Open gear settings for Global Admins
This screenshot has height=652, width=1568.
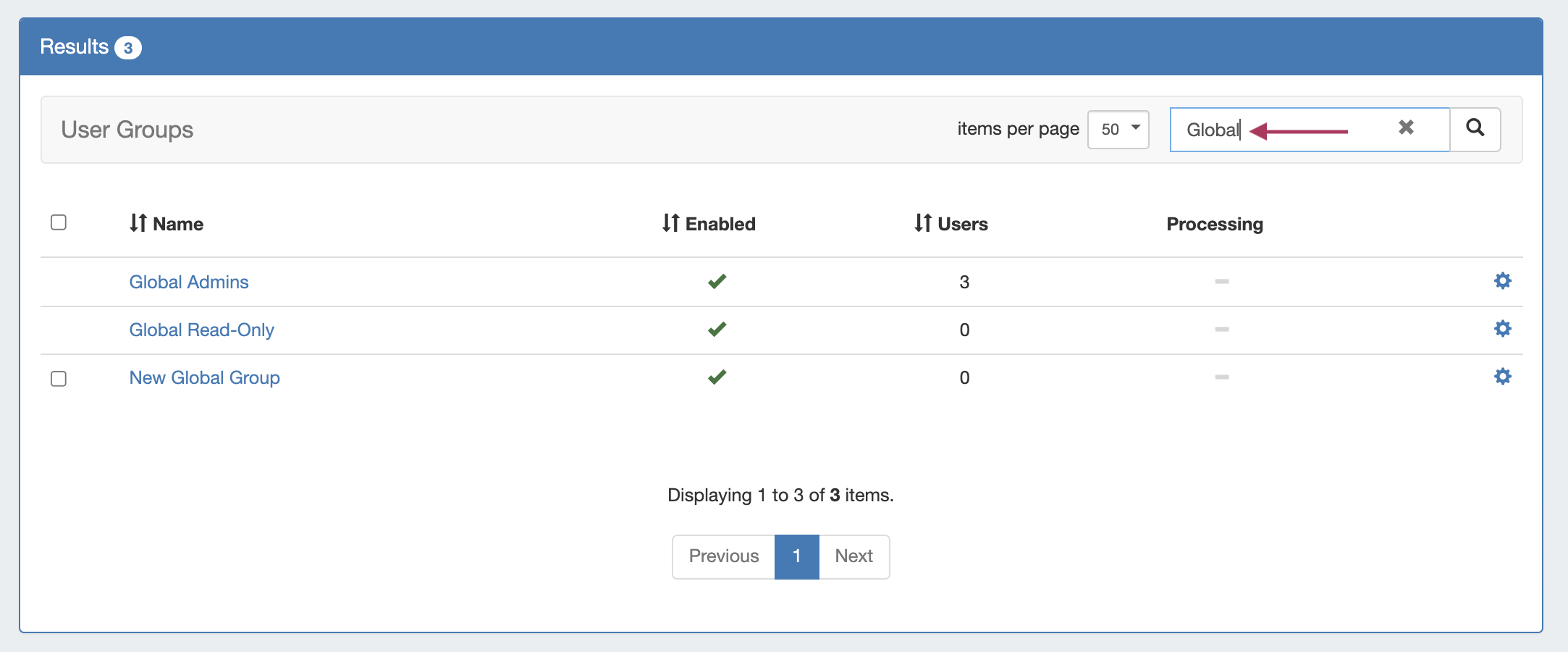coord(1502,281)
